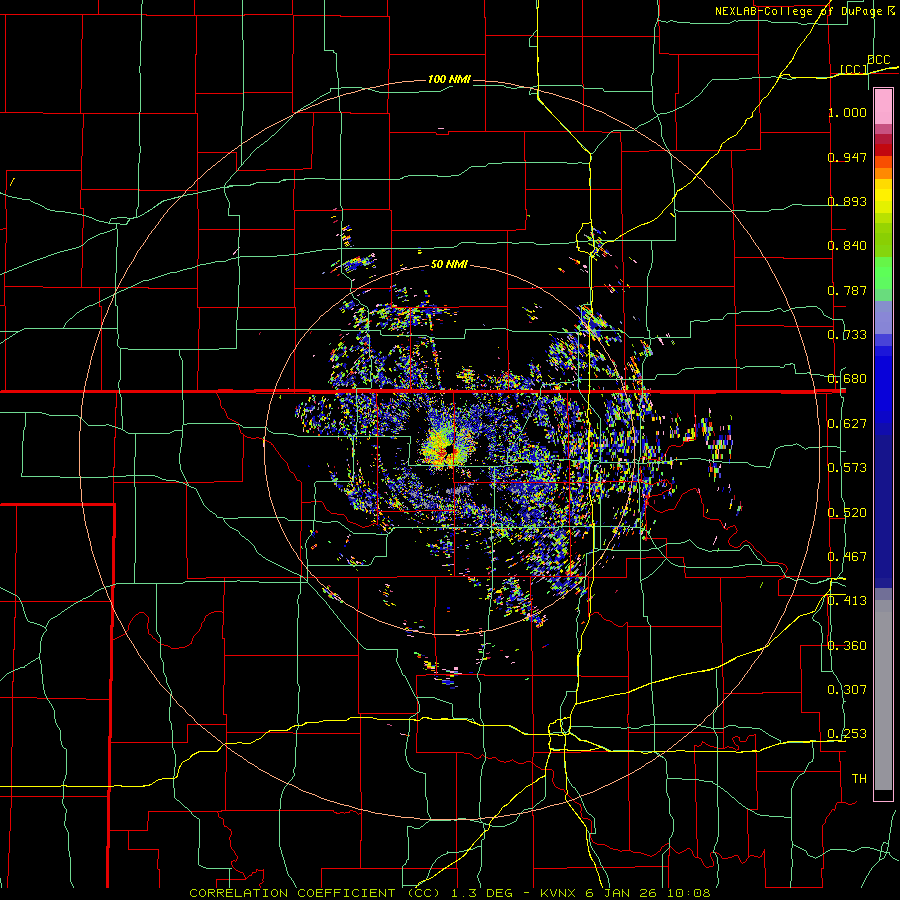Select the 0.627 scale value
The height and width of the screenshot is (900, 900).
coord(847,424)
